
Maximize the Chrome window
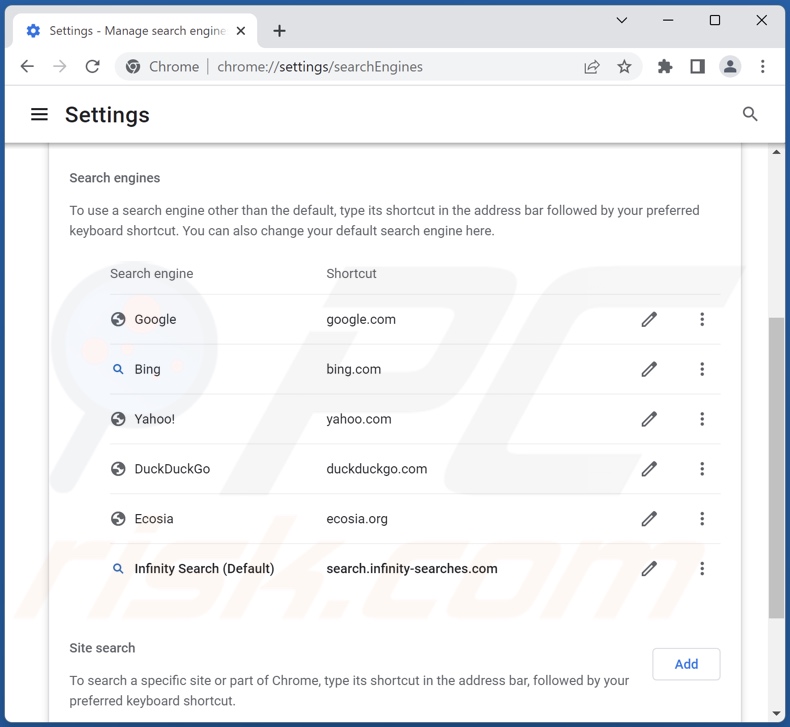click(714, 20)
